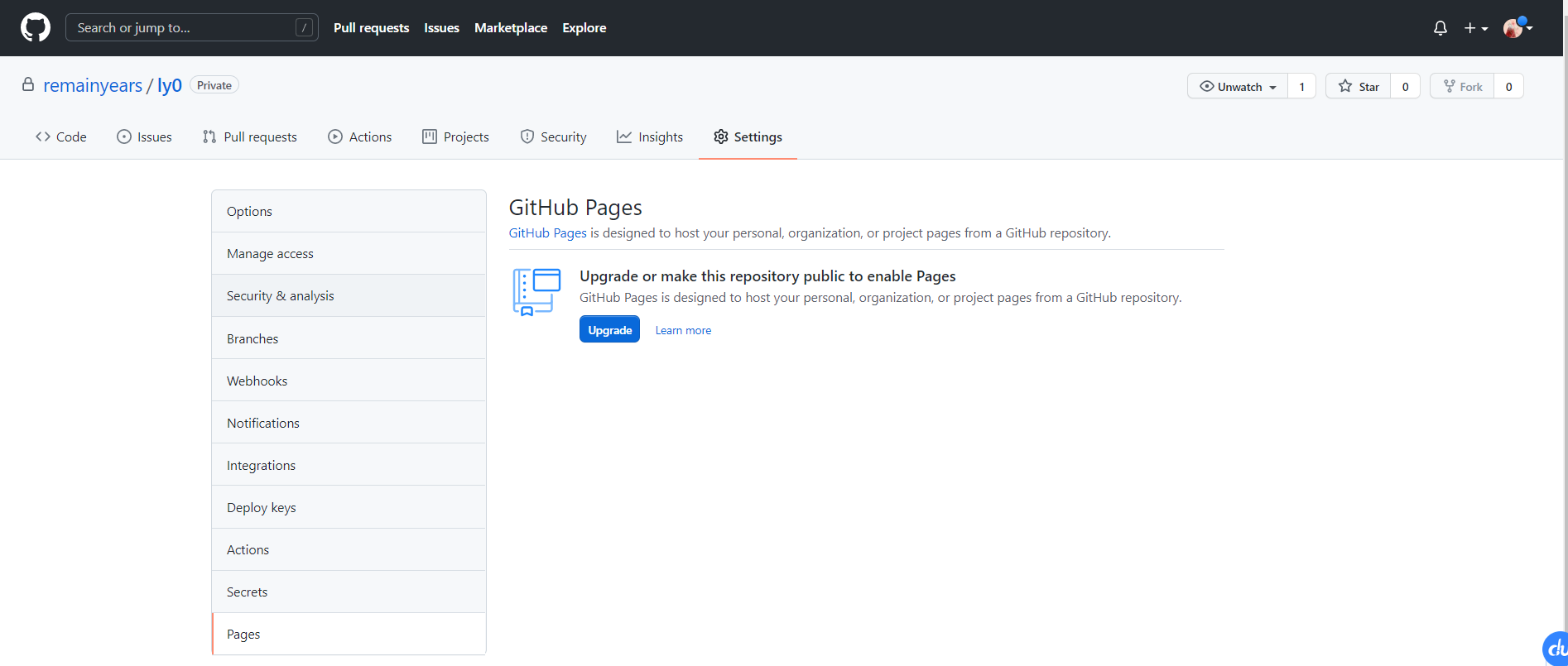Screen dimensions: 1568x666
Task: Click the private repository lock icon
Action: point(28,84)
